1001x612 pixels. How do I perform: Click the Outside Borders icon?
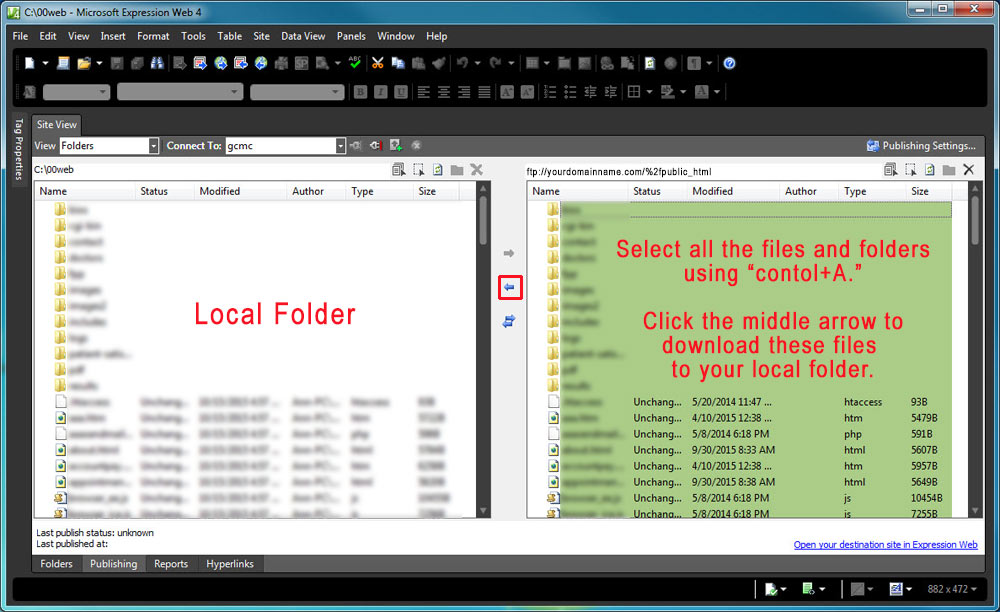click(x=634, y=92)
